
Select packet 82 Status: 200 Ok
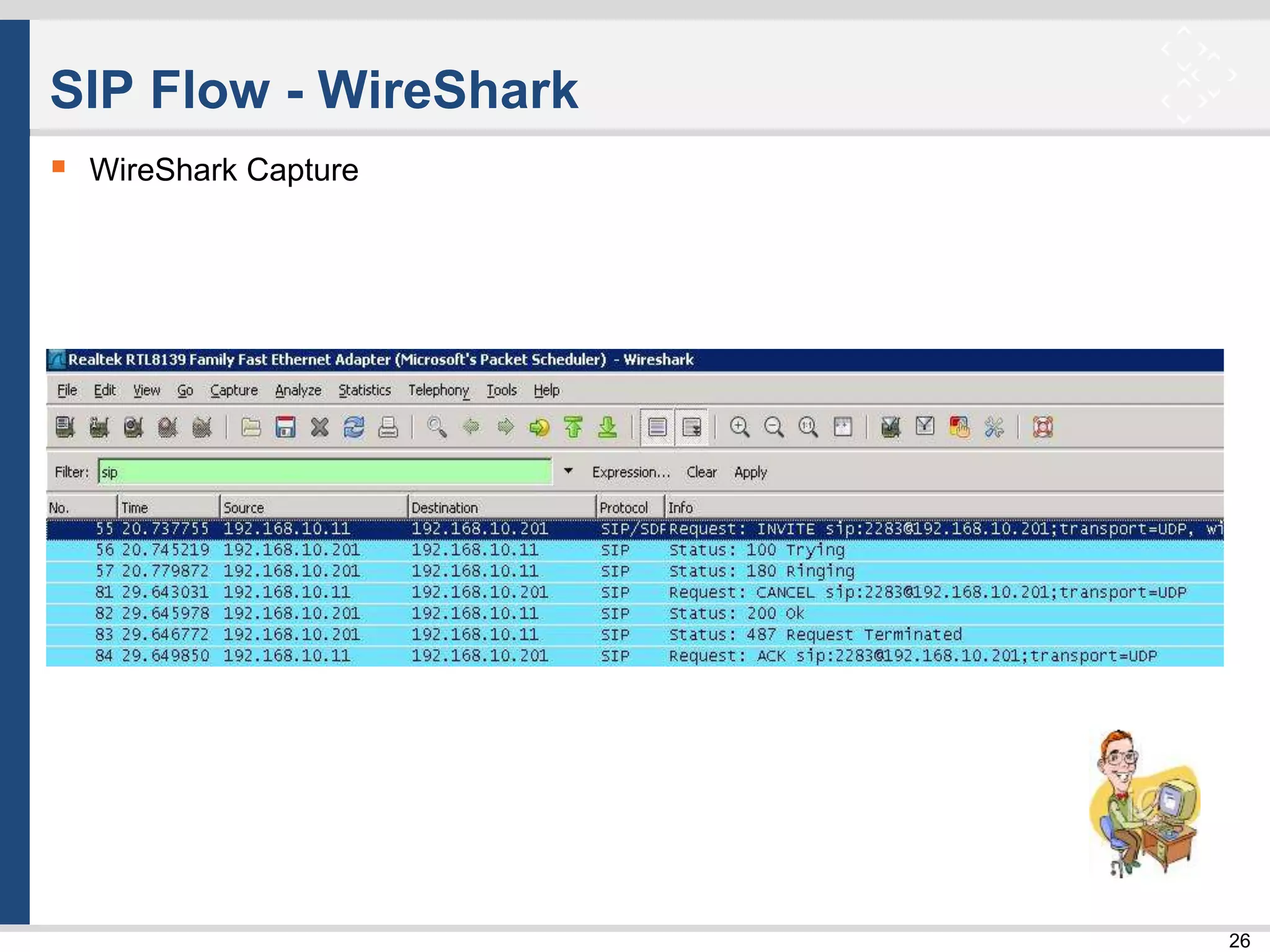[635, 614]
